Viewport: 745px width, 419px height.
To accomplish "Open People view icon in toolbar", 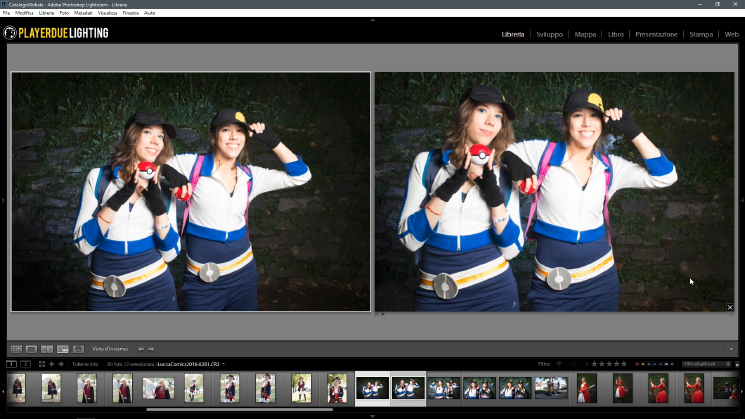I will coord(78,349).
